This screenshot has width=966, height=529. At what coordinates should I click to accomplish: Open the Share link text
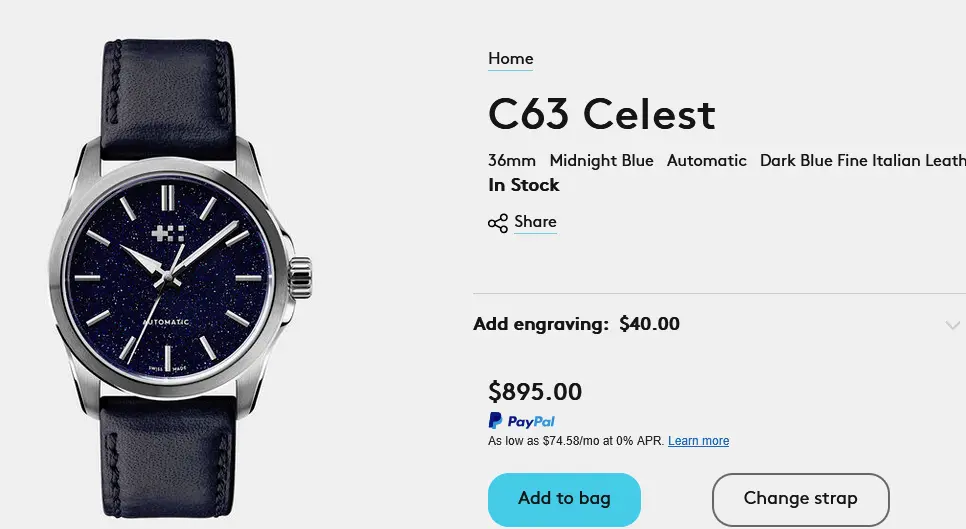[535, 222]
